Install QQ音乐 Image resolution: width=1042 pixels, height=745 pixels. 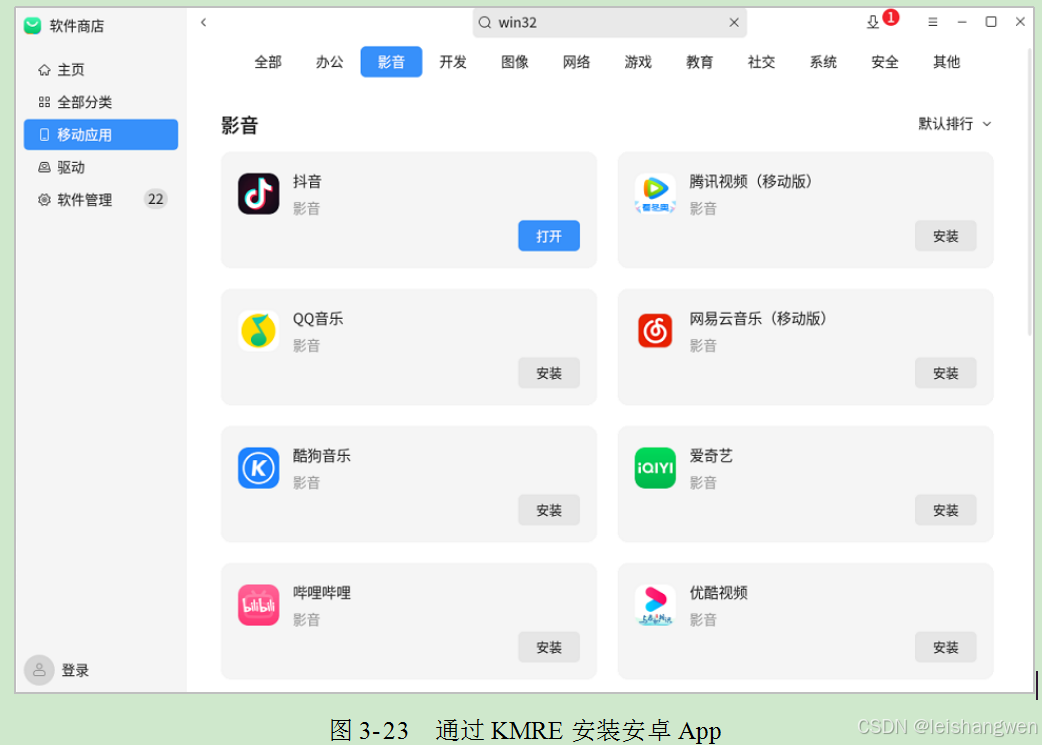tap(549, 373)
